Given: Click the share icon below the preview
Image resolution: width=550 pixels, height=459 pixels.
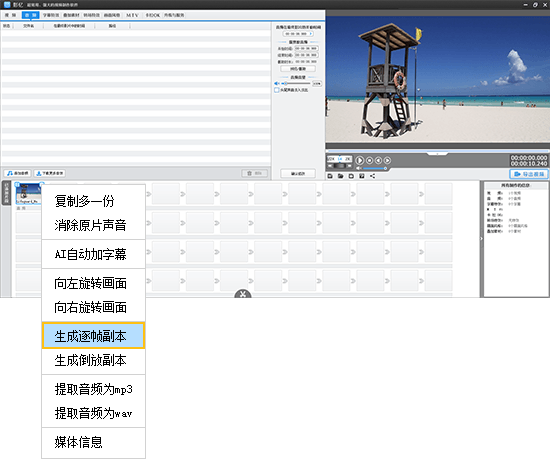Looking at the screenshot, I should click(373, 176).
